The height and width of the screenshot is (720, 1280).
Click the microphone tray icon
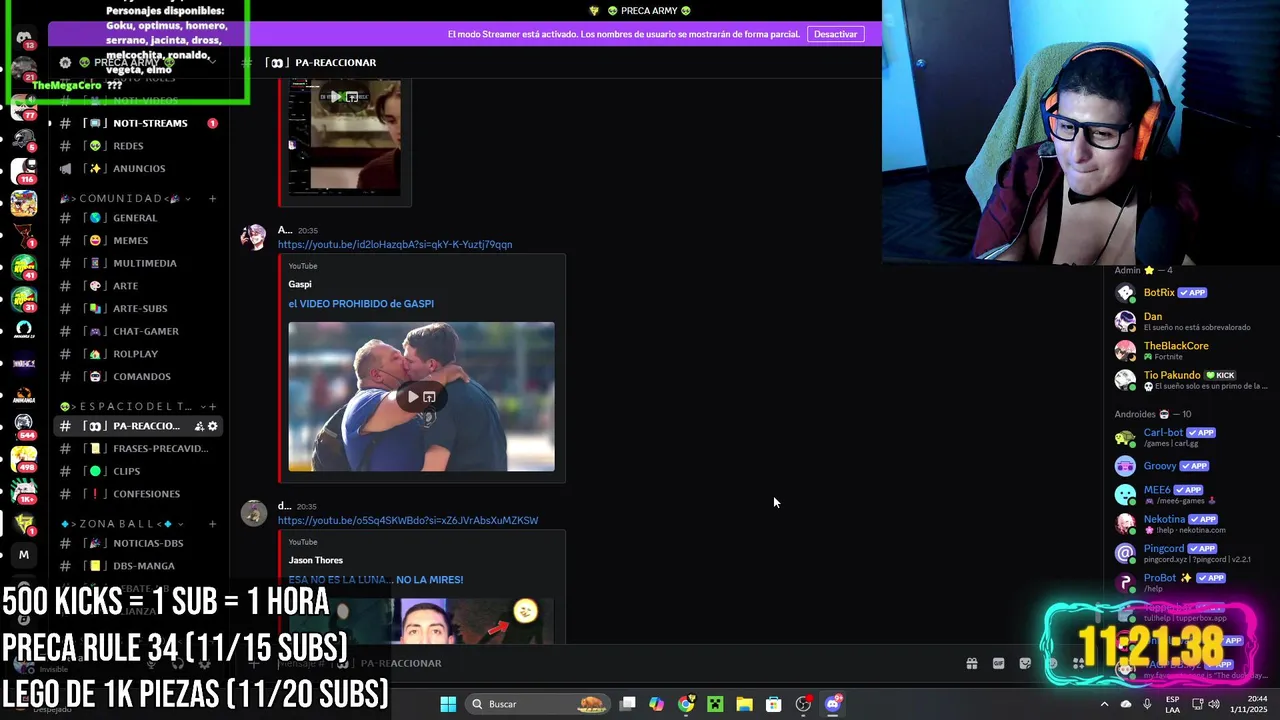[x=1147, y=704]
